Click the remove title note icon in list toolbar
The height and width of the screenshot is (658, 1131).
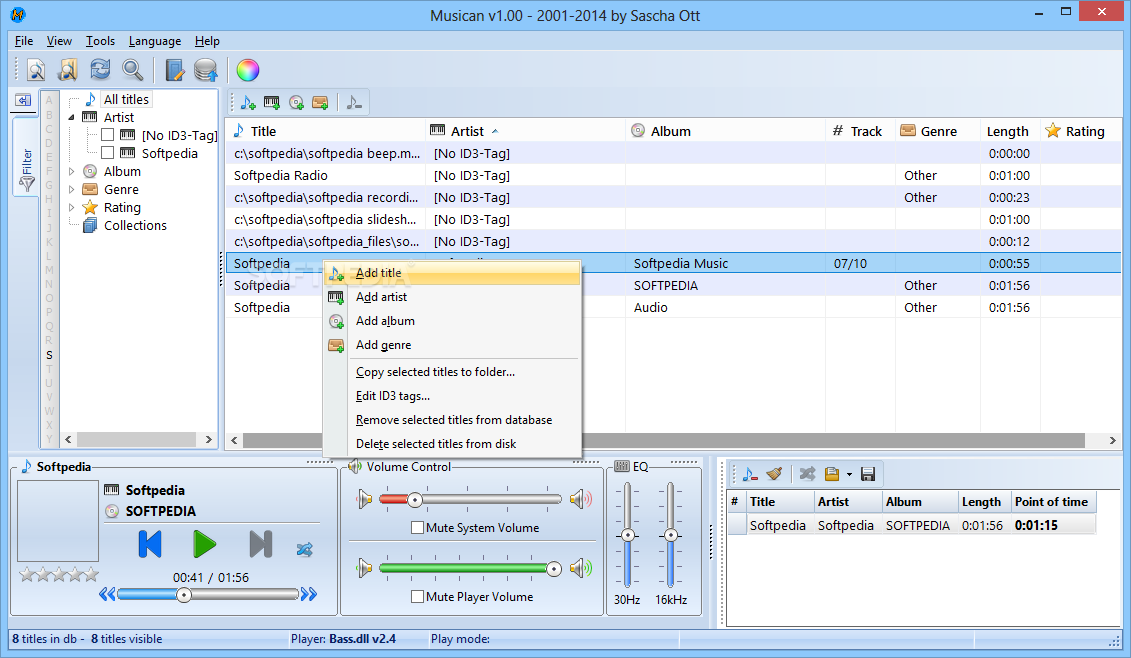(353, 103)
